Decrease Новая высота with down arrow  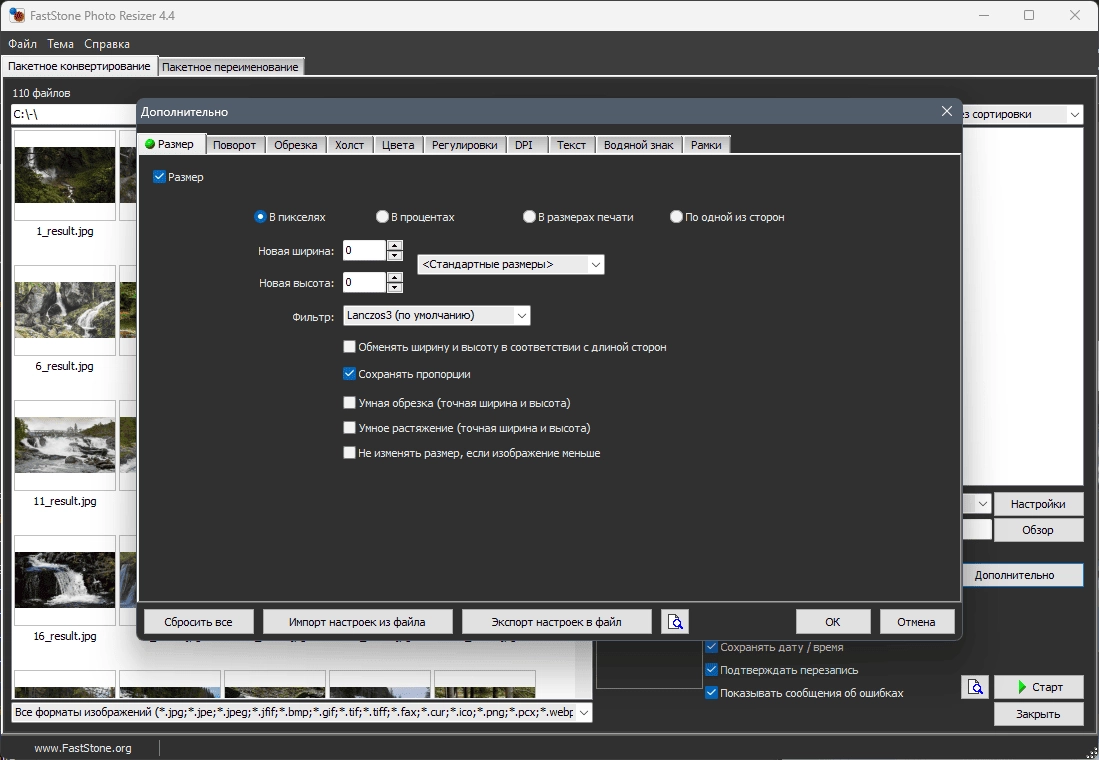pos(395,287)
